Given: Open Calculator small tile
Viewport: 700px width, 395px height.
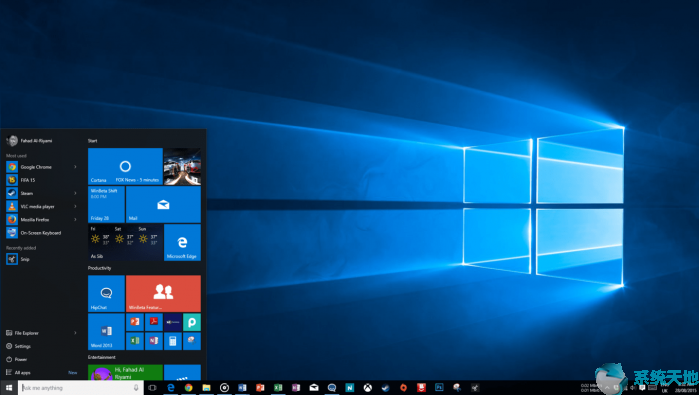Looking at the screenshot, I should pyautogui.click(x=173, y=341).
